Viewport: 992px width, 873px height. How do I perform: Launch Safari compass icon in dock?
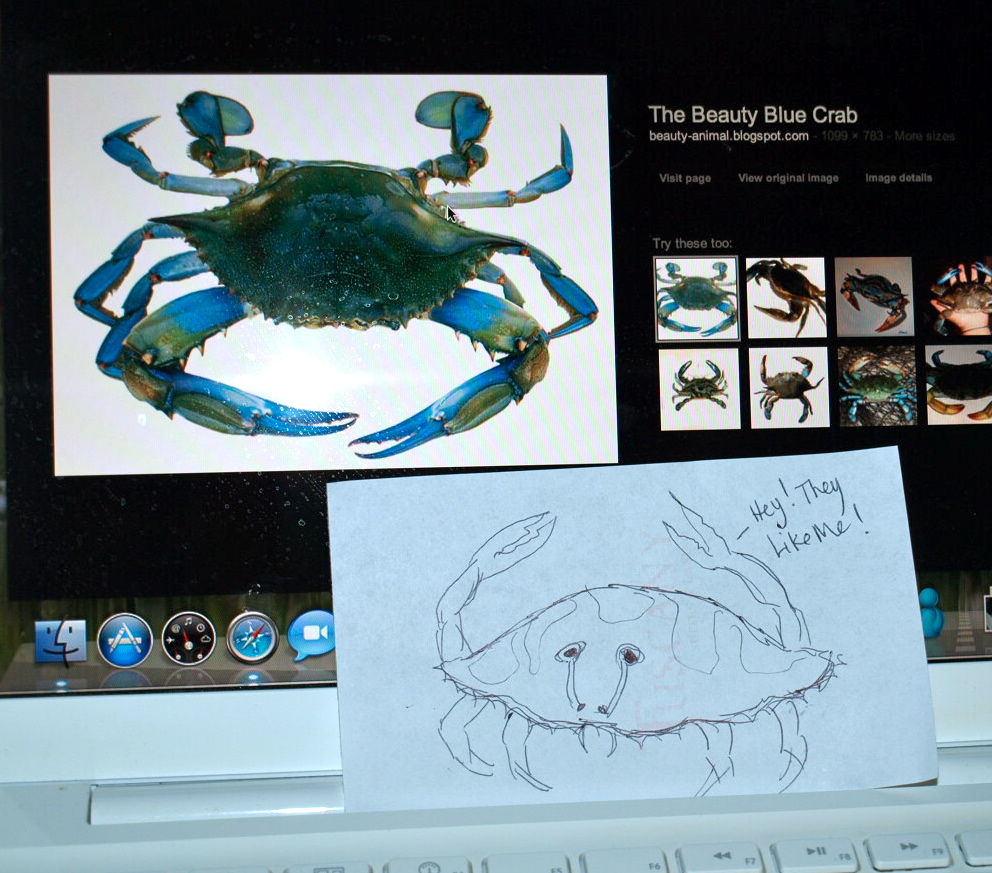click(x=252, y=637)
